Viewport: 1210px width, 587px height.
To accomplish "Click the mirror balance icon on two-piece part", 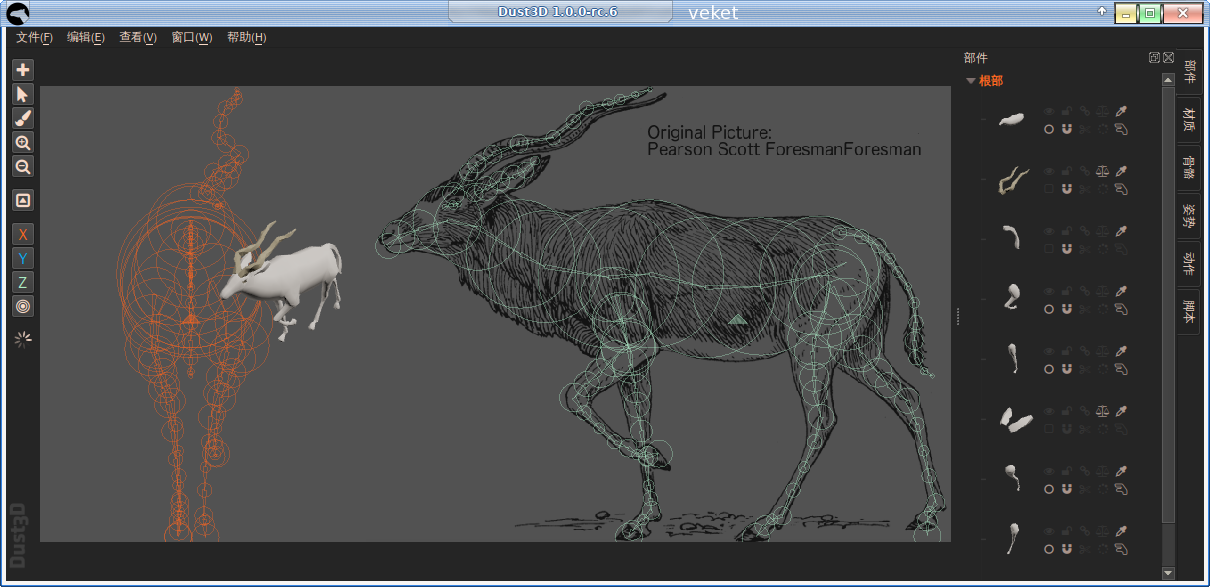I will [1103, 411].
